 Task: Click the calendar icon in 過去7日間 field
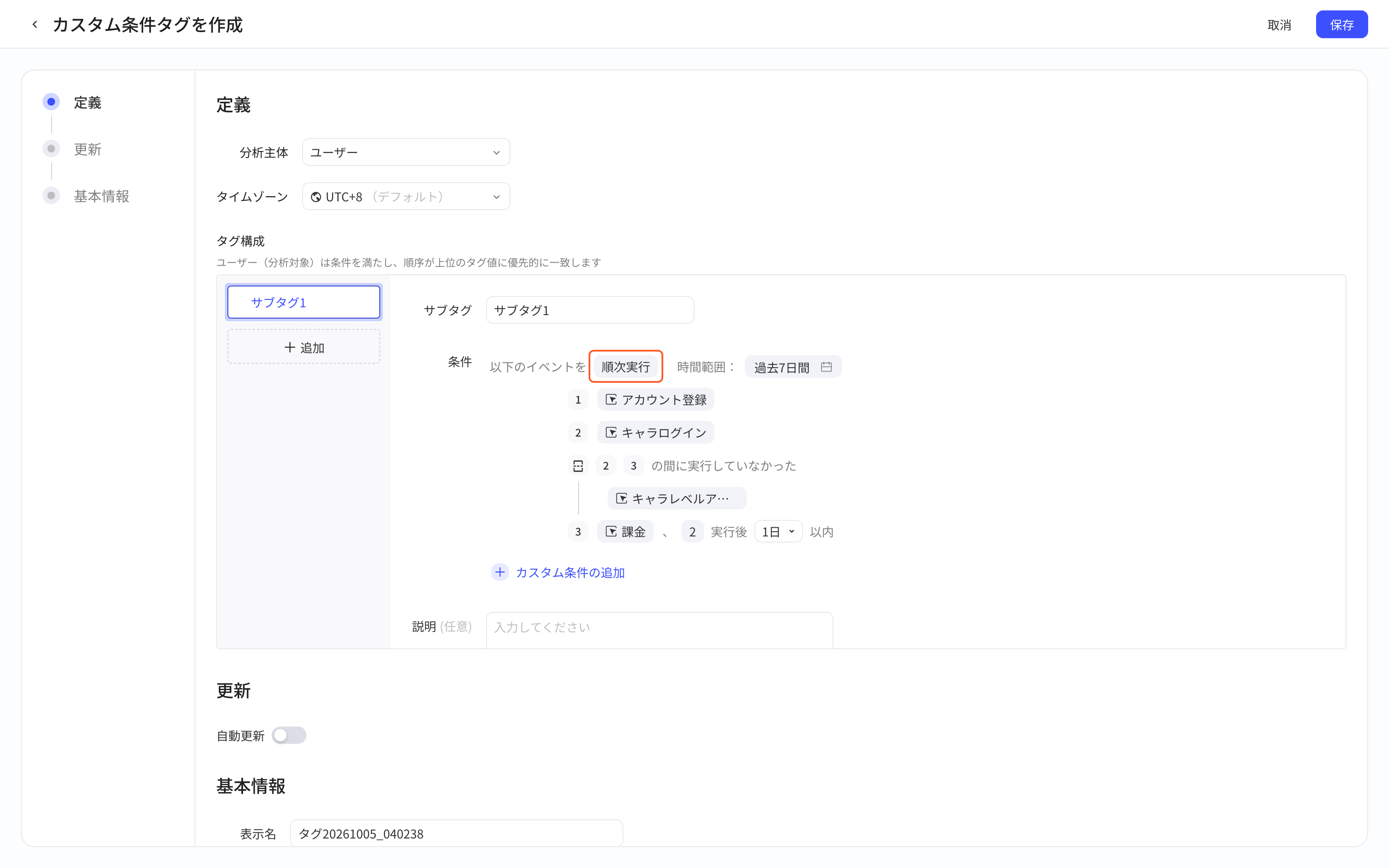click(826, 367)
